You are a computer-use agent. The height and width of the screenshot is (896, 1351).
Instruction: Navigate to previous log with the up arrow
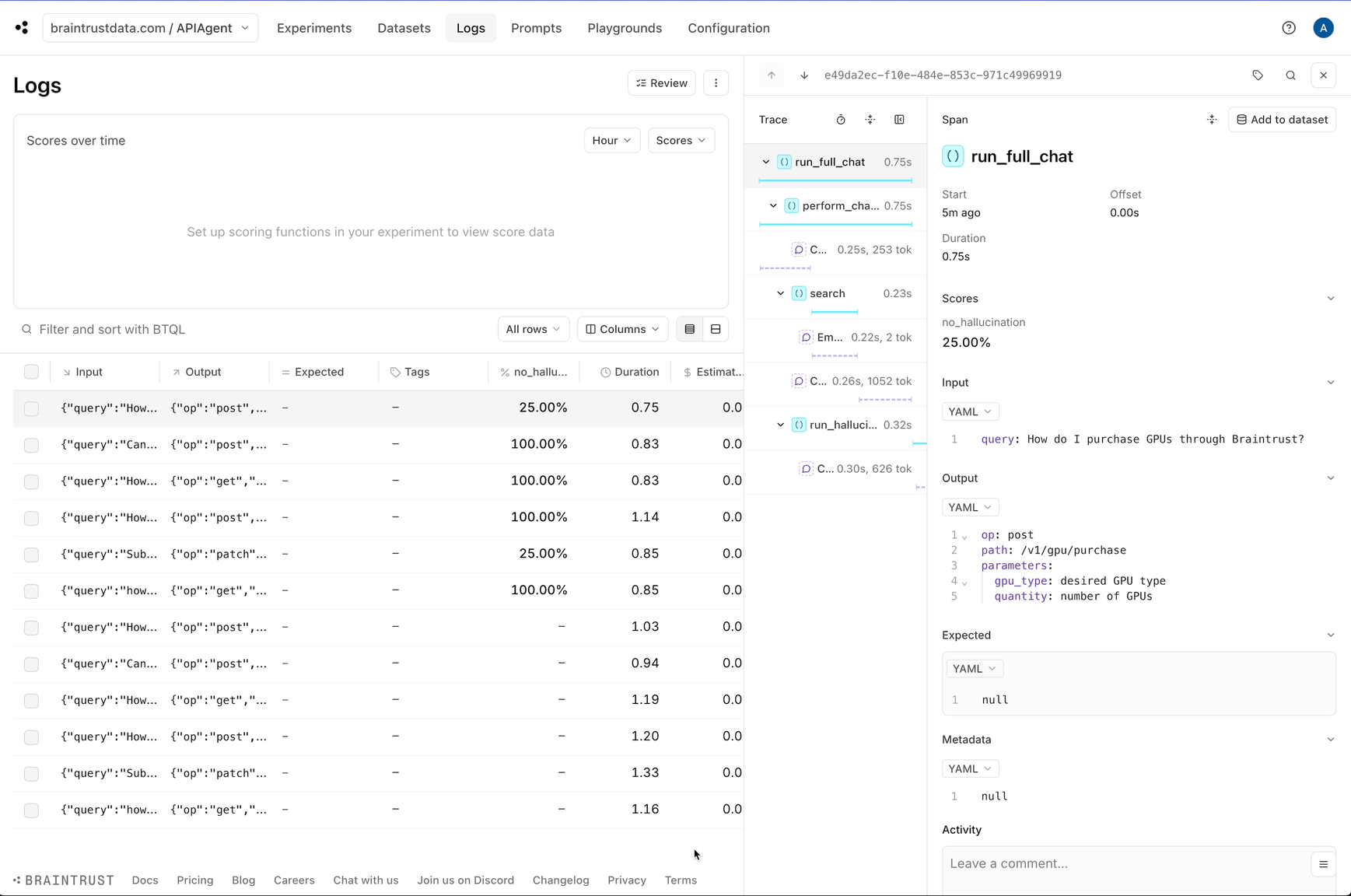[x=772, y=75]
